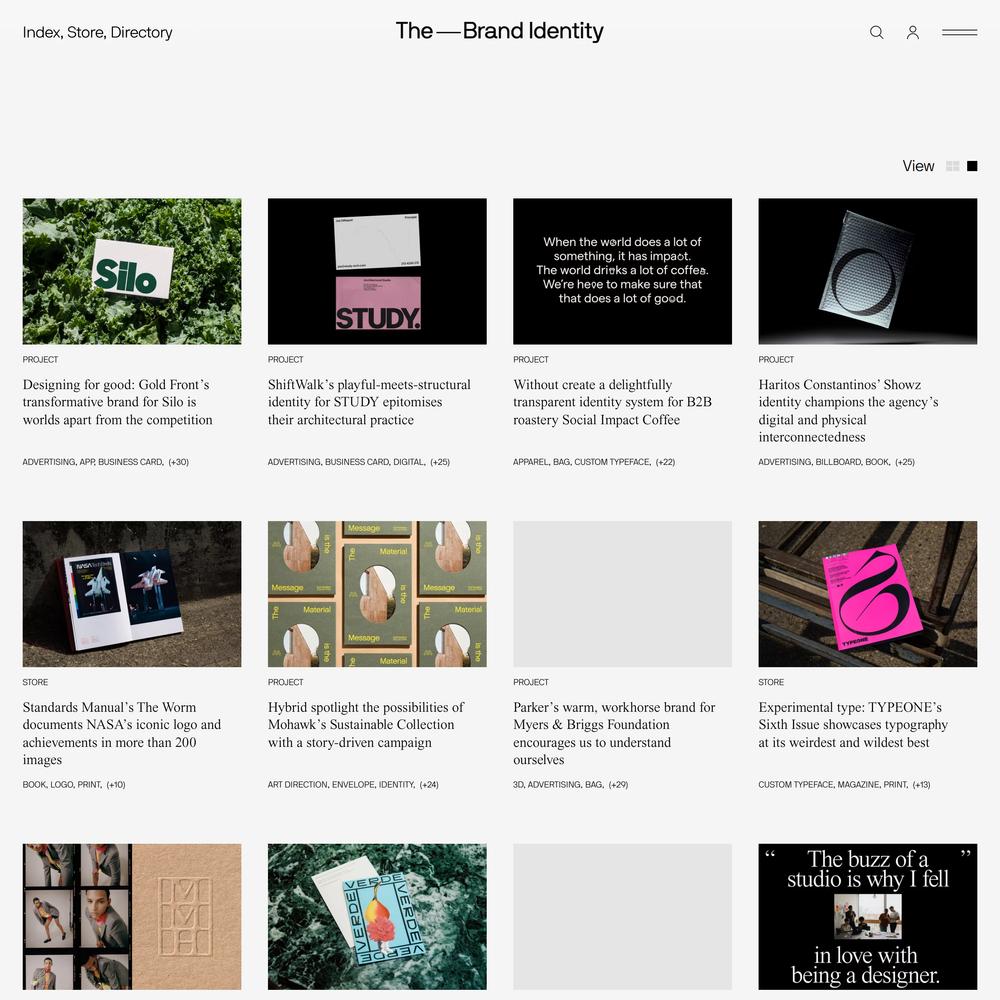Expand (+25) tags under STUDY article
This screenshot has width=1000, height=1000.
click(440, 462)
